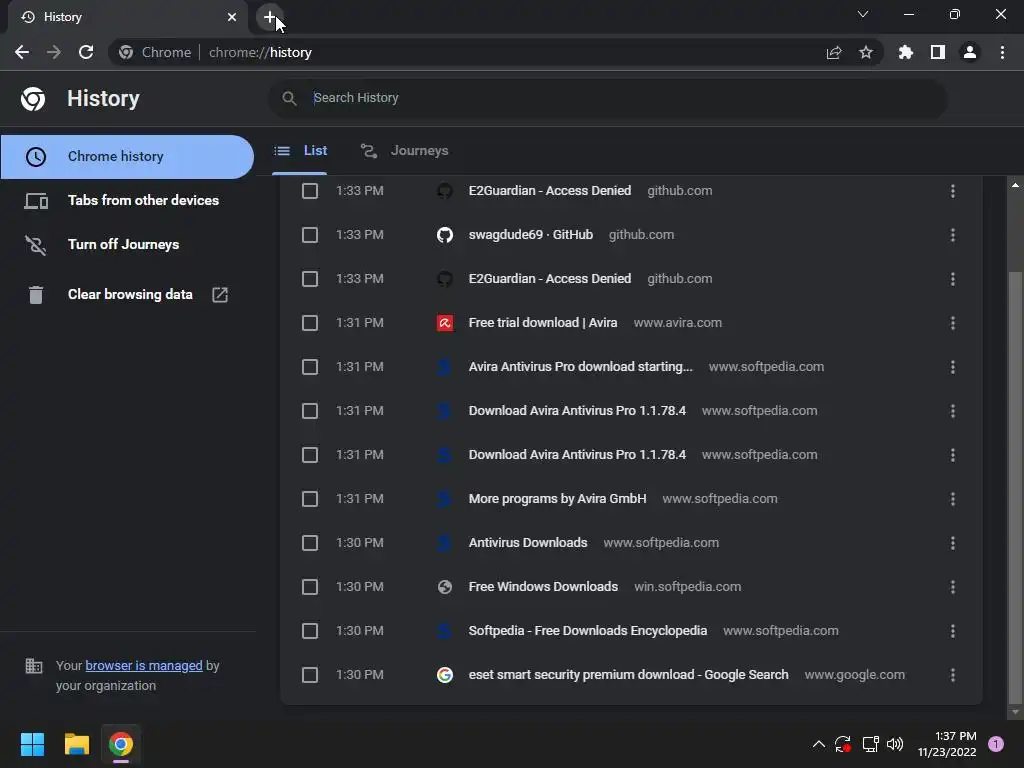Check More programs by Avira GmbH entry
Viewport: 1024px width, 768px height.
point(310,499)
